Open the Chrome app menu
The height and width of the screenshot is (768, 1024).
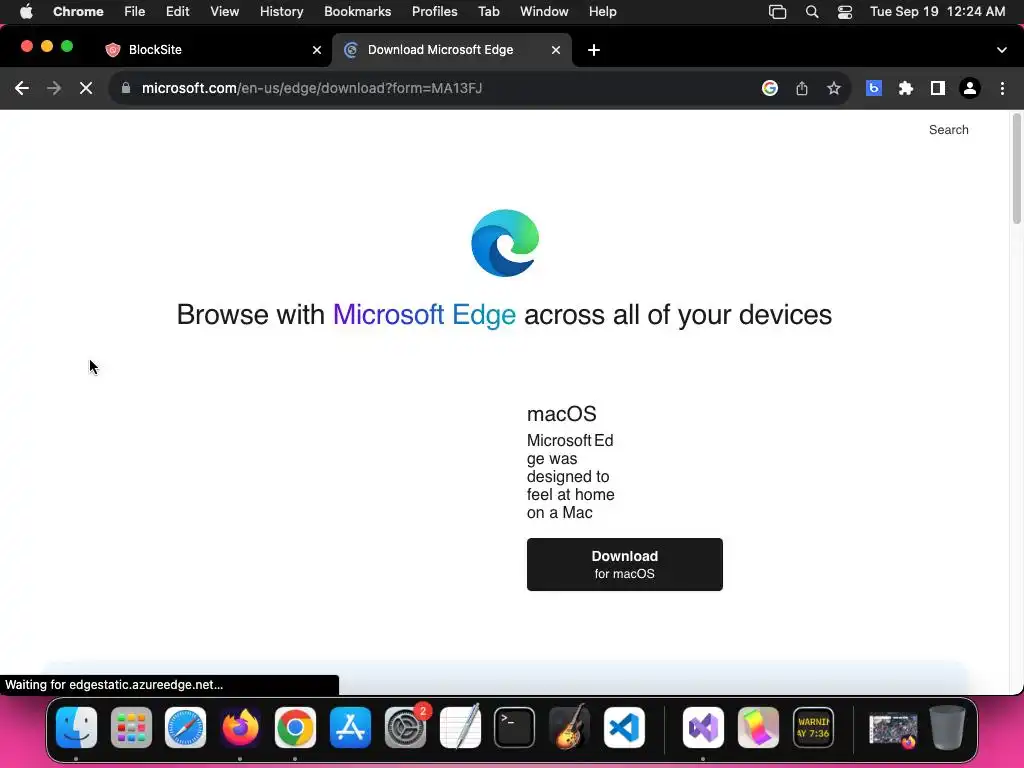[78, 12]
